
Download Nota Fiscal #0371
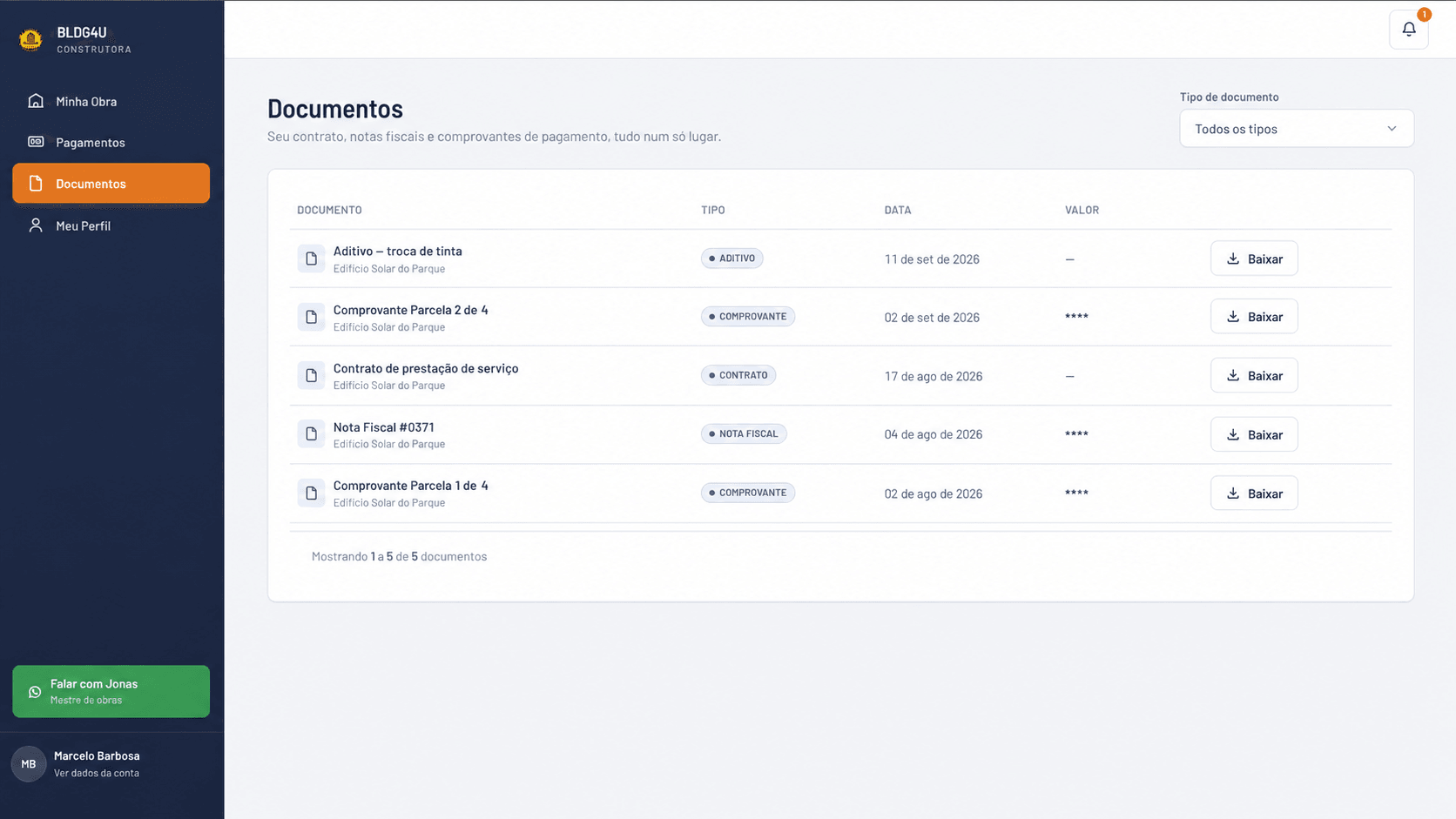point(1254,434)
